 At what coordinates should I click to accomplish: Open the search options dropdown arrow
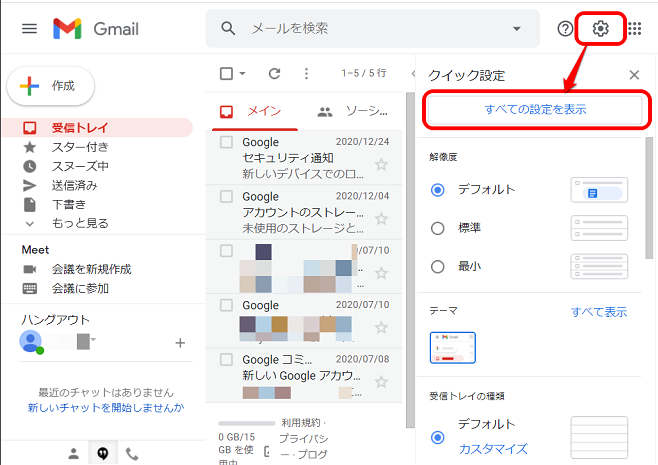517,29
